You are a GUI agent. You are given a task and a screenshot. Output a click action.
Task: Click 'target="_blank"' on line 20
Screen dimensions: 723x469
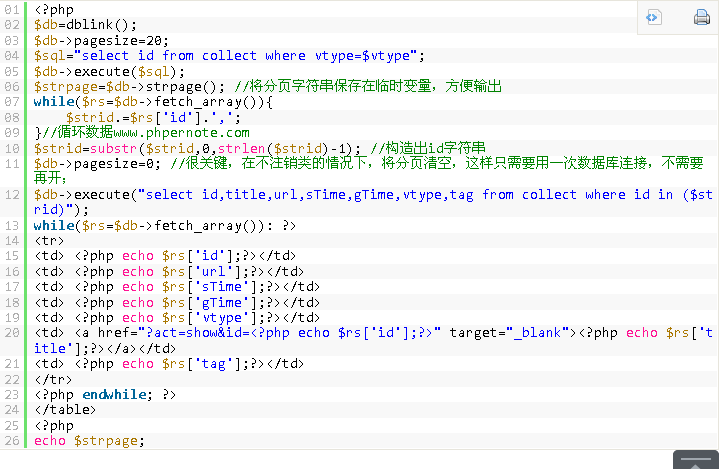tap(510, 333)
